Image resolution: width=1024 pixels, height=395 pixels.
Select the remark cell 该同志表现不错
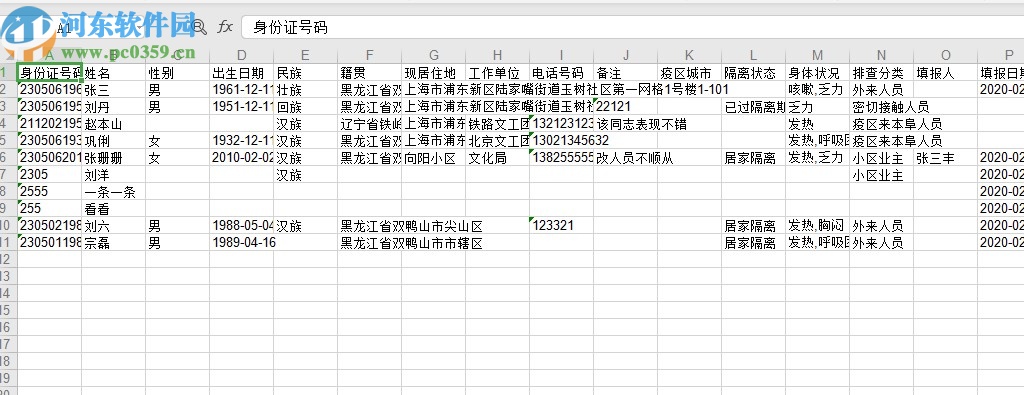point(626,123)
